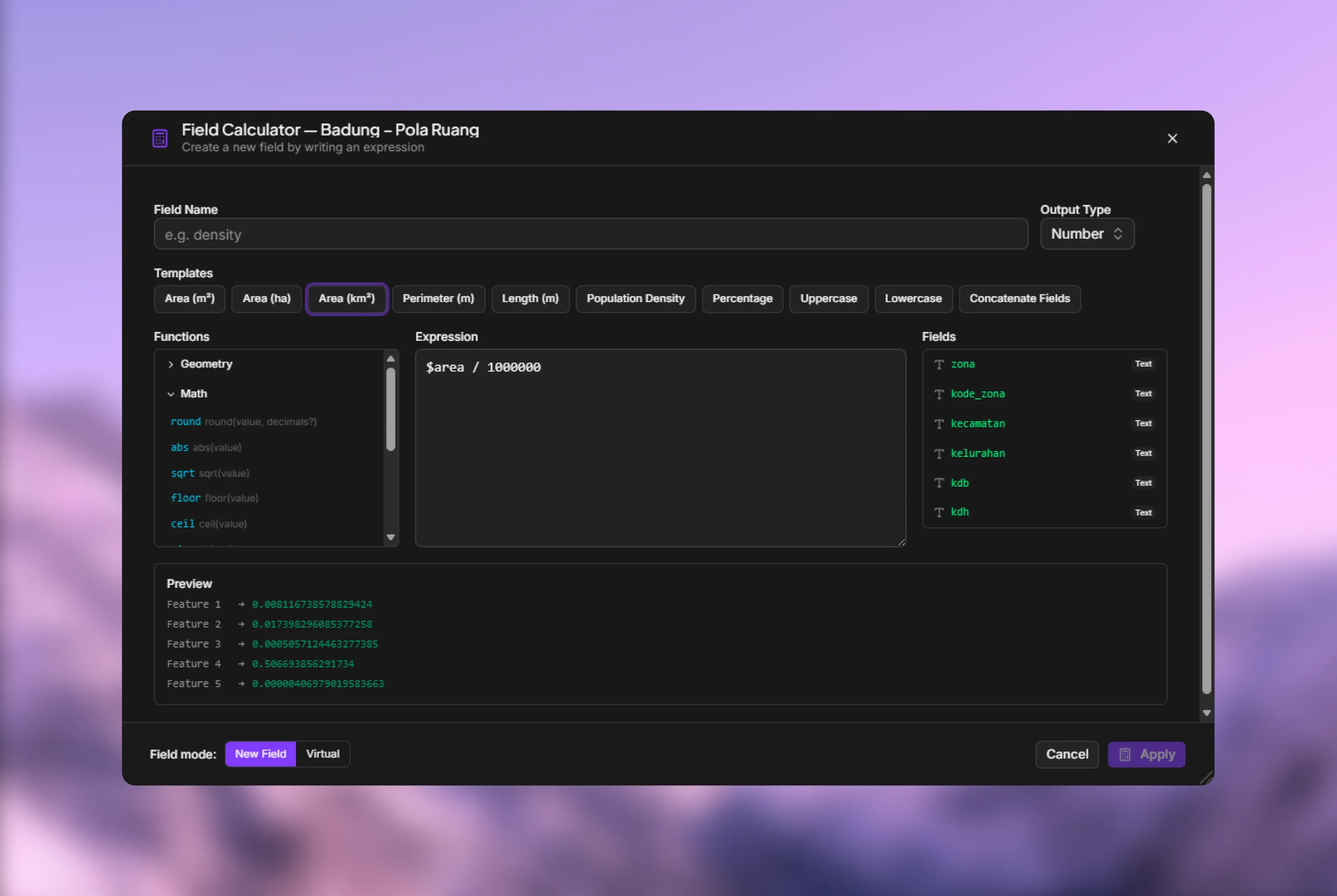Focus the Field Name input
This screenshot has height=896, width=1337.
[x=591, y=234]
